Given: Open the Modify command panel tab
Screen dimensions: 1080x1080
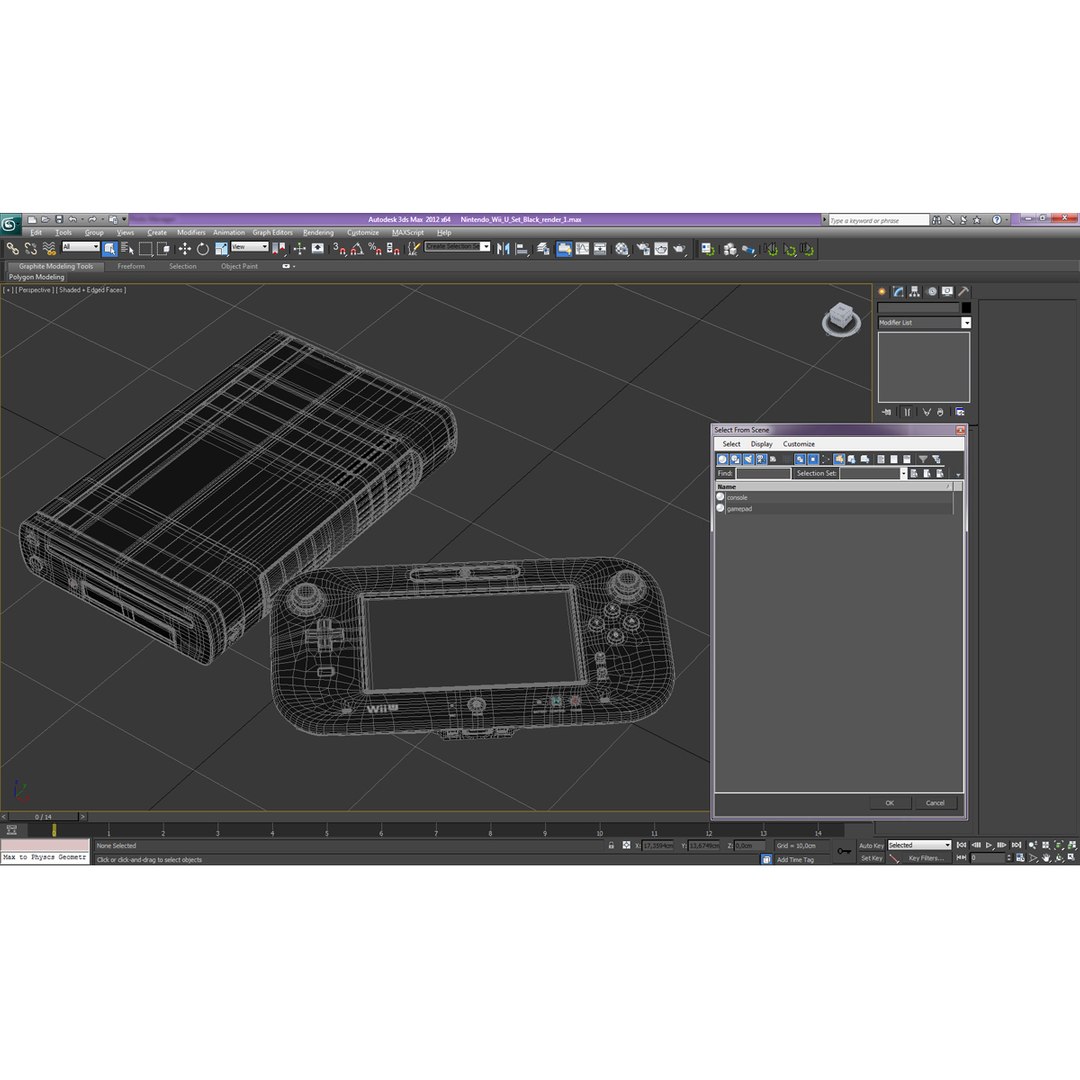Looking at the screenshot, I should tap(898, 291).
